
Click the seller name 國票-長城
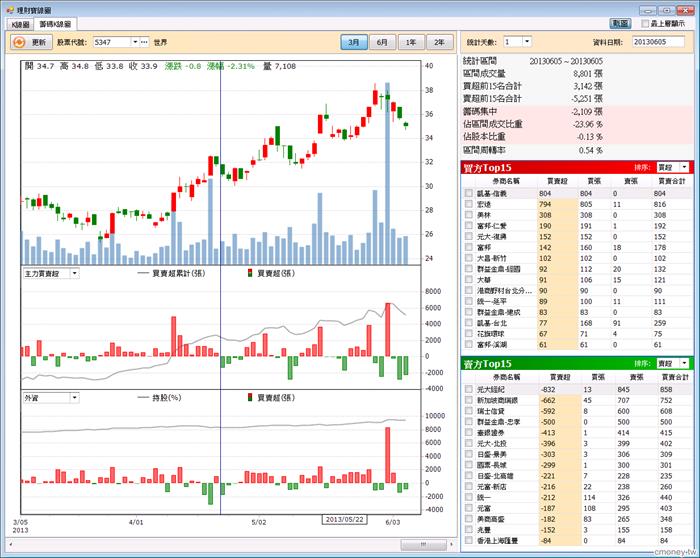492,465
